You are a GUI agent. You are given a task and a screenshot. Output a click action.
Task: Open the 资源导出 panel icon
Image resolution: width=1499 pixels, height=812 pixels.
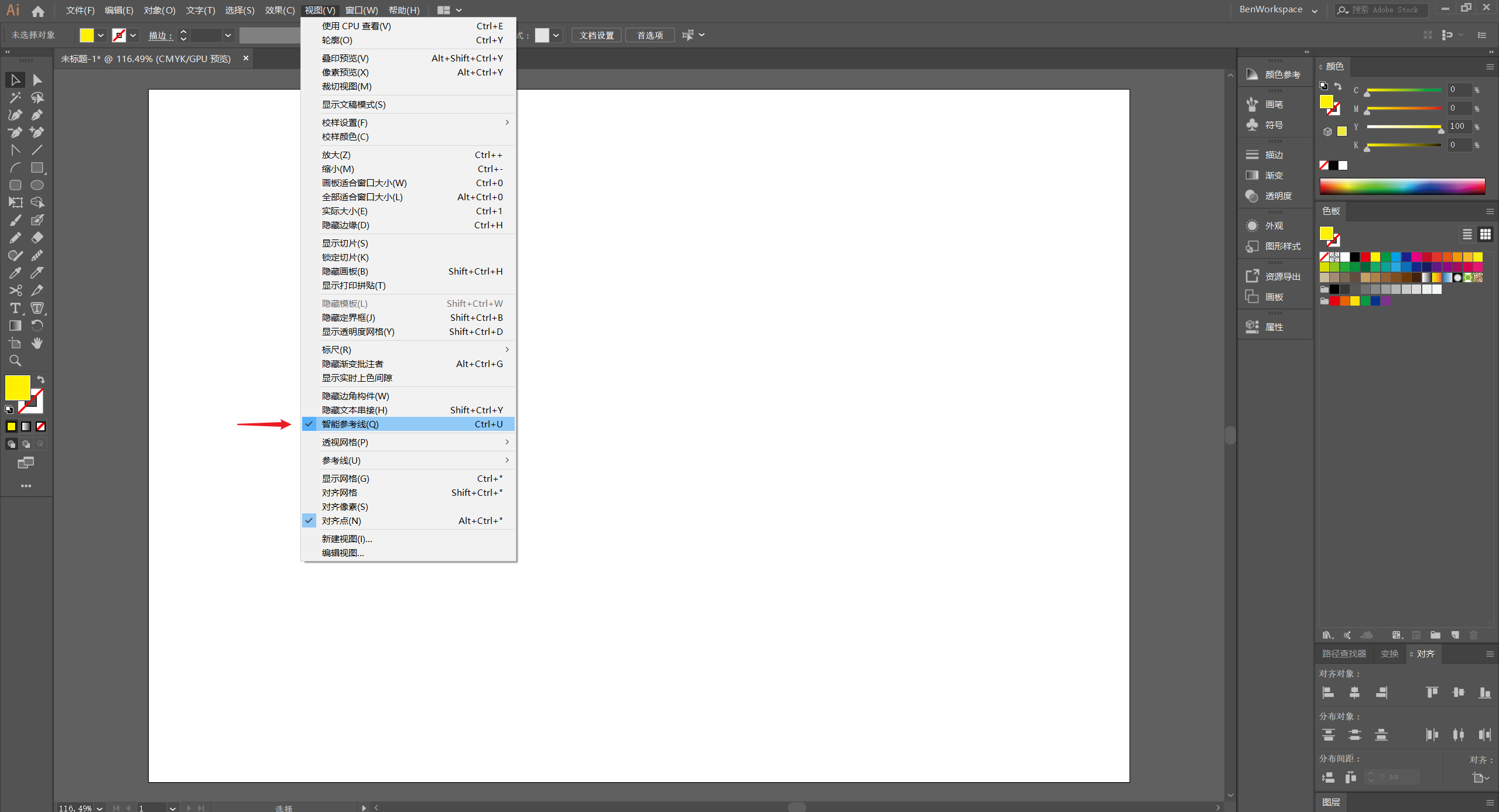point(1252,276)
